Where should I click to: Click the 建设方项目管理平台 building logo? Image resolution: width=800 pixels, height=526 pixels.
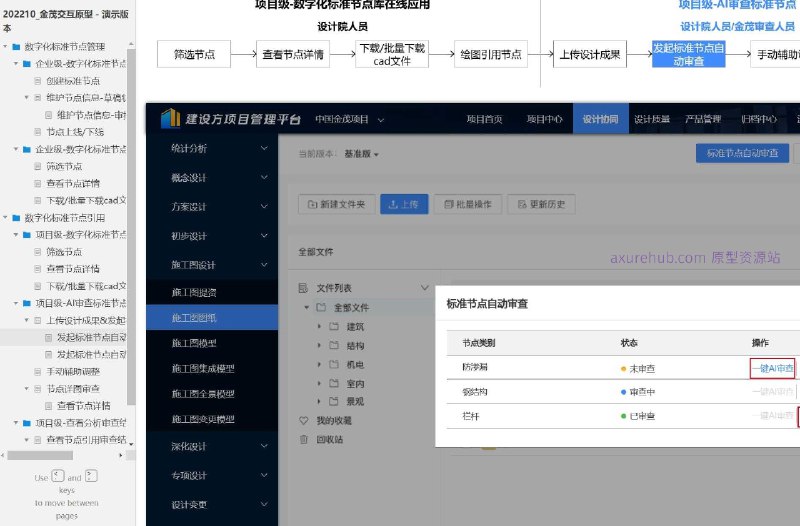pyautogui.click(x=170, y=118)
